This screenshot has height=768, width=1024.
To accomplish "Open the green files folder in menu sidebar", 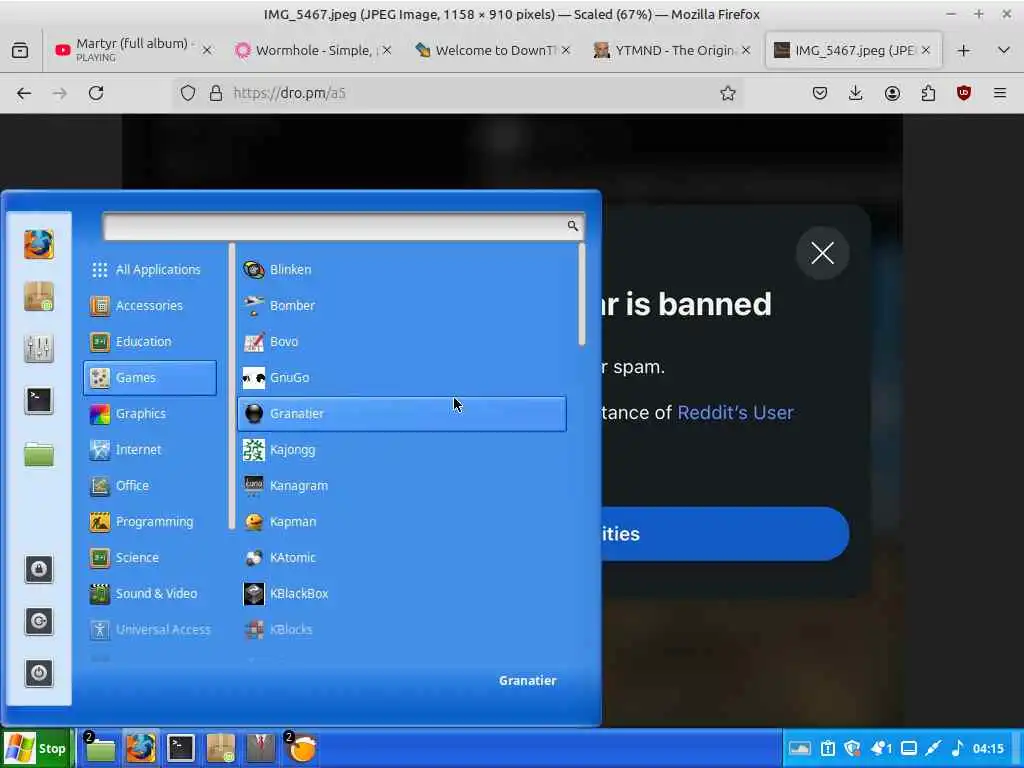I will (x=39, y=453).
